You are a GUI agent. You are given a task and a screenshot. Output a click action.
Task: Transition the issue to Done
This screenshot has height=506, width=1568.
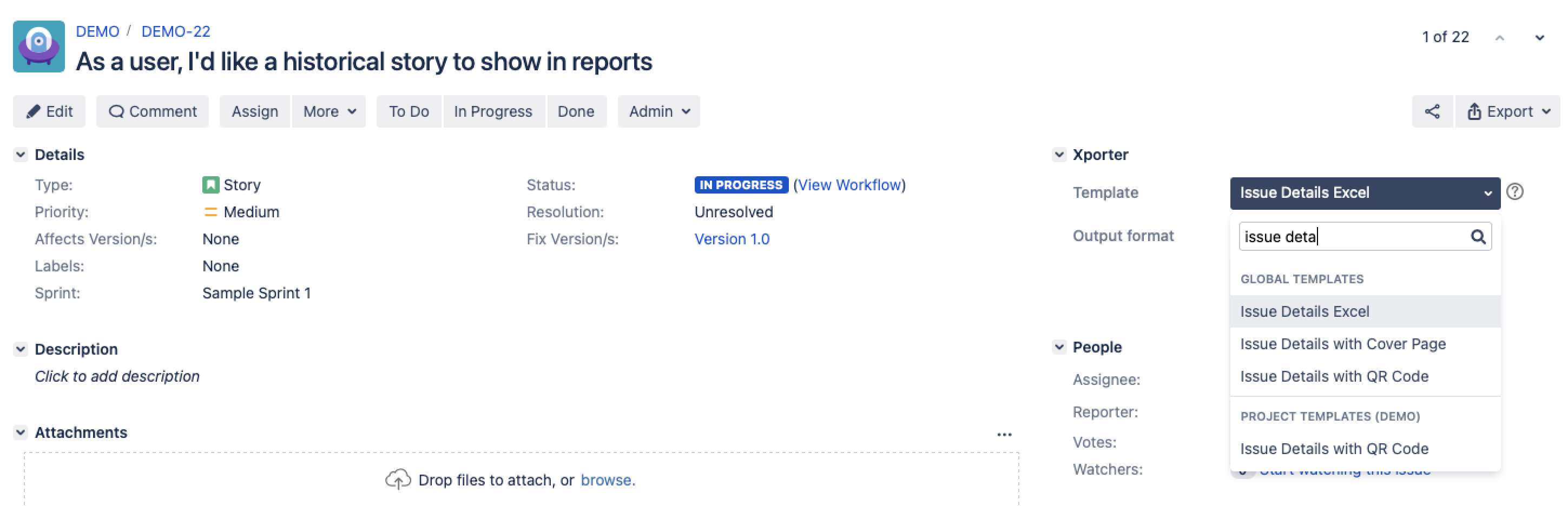(x=575, y=111)
